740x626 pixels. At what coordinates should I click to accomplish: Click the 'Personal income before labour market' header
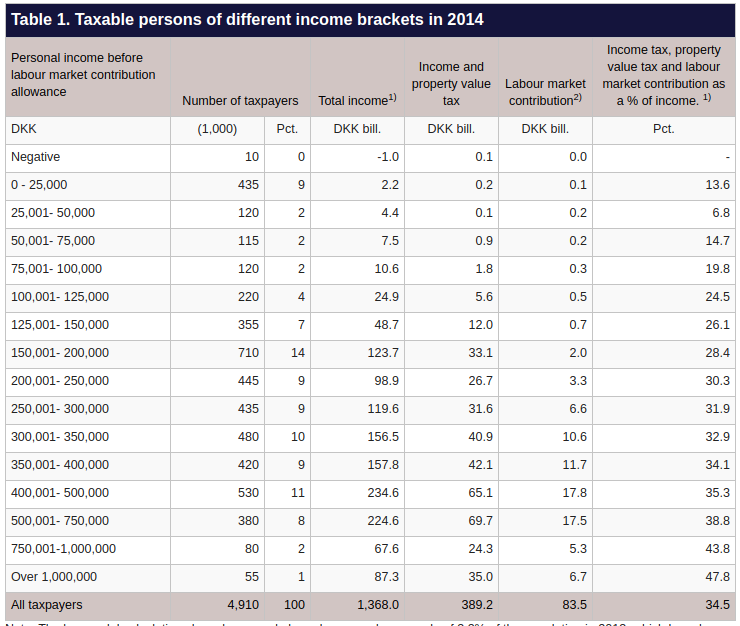point(83,75)
